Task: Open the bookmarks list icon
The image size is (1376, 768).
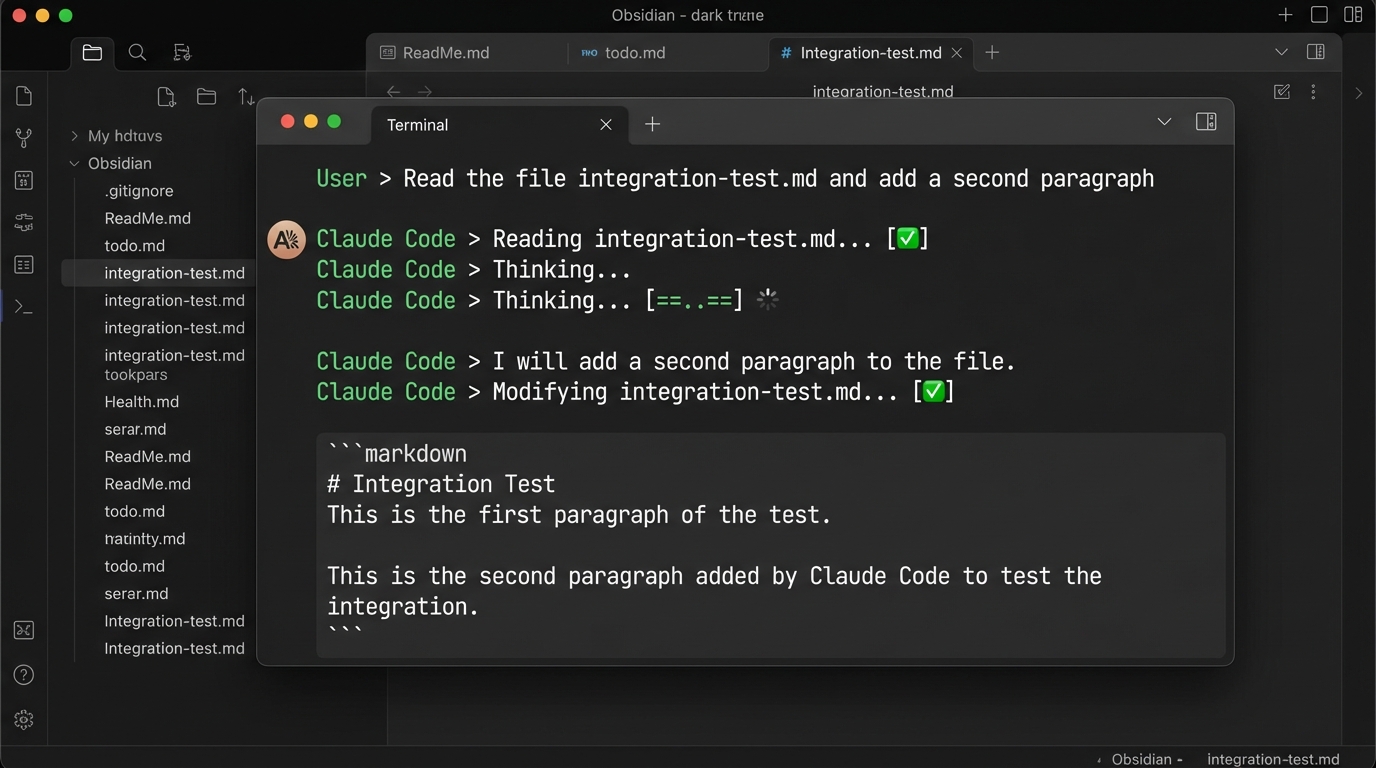Action: 181,53
